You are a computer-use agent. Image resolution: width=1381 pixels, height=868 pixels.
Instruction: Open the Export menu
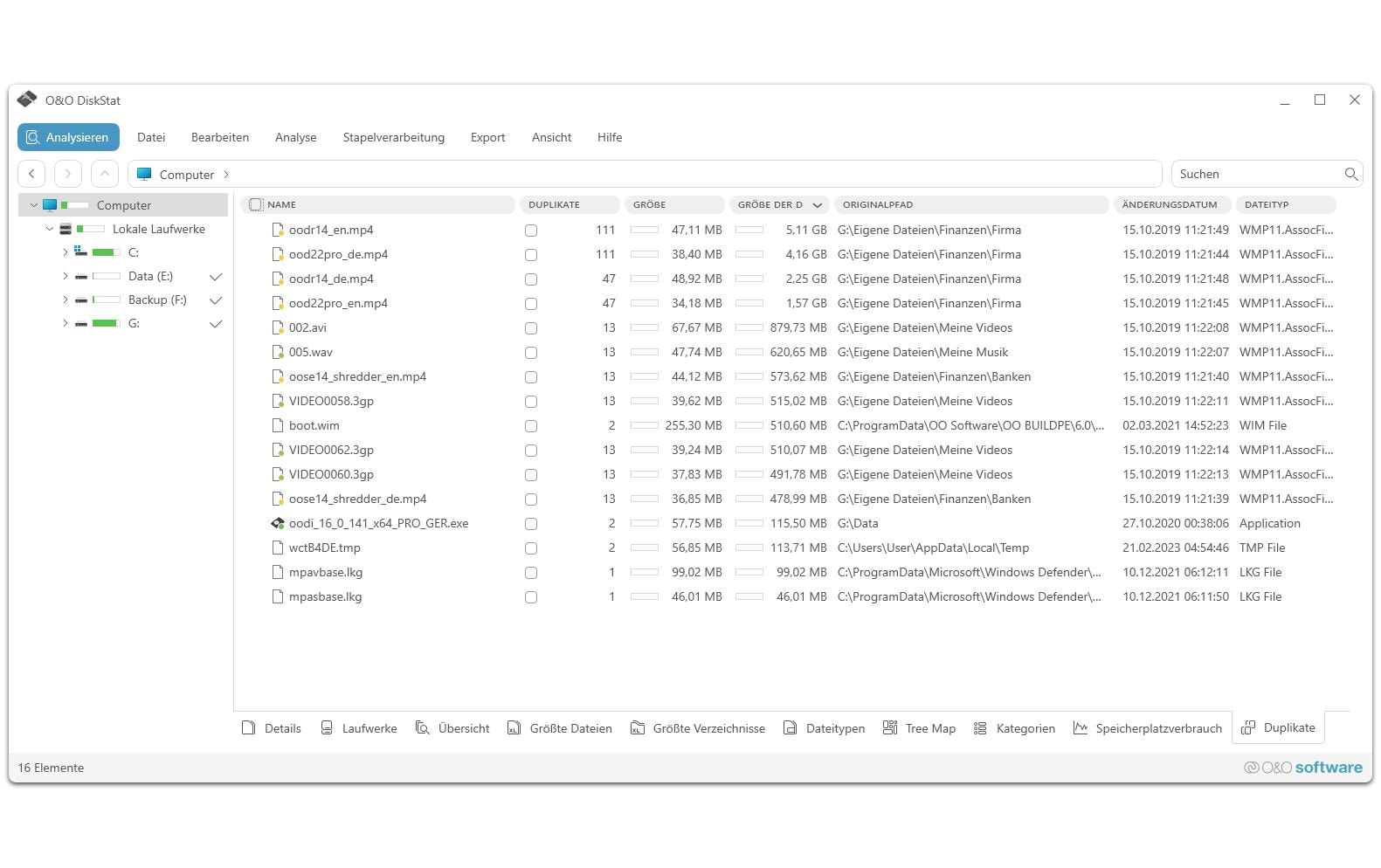click(487, 137)
